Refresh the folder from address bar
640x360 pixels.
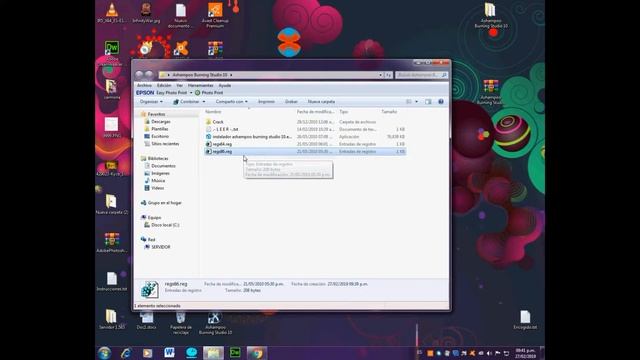(x=388, y=75)
